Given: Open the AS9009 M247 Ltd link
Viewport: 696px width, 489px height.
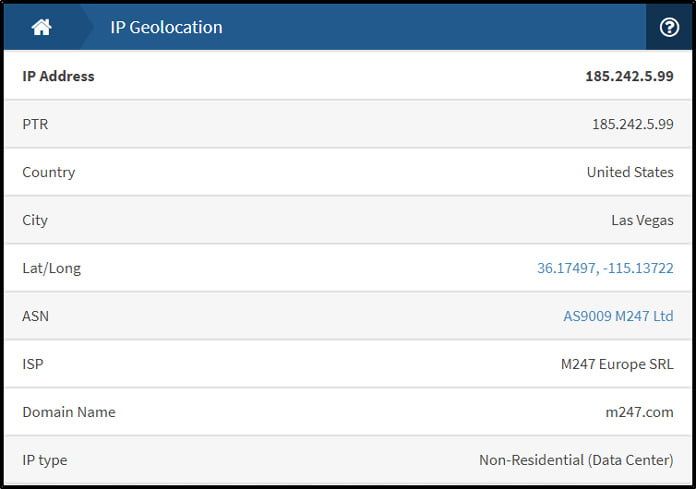Looking at the screenshot, I should pos(618,316).
